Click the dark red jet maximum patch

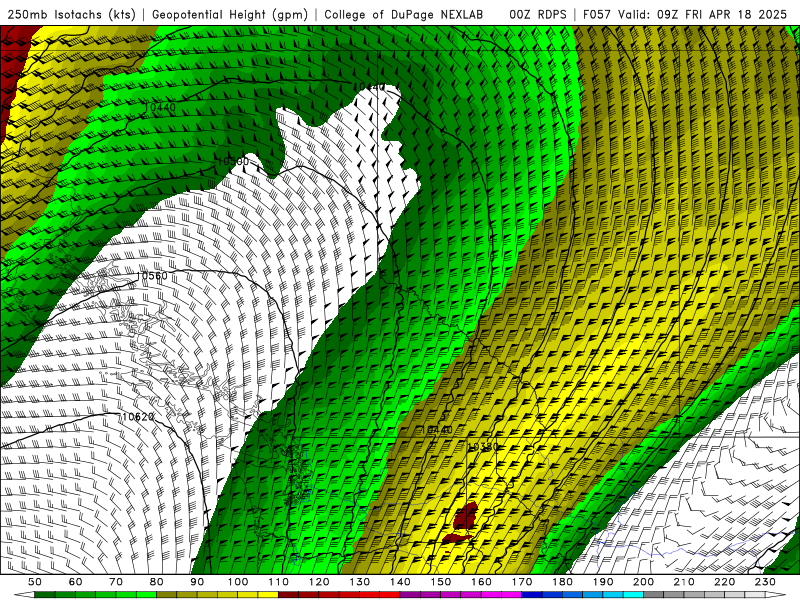coord(465,516)
